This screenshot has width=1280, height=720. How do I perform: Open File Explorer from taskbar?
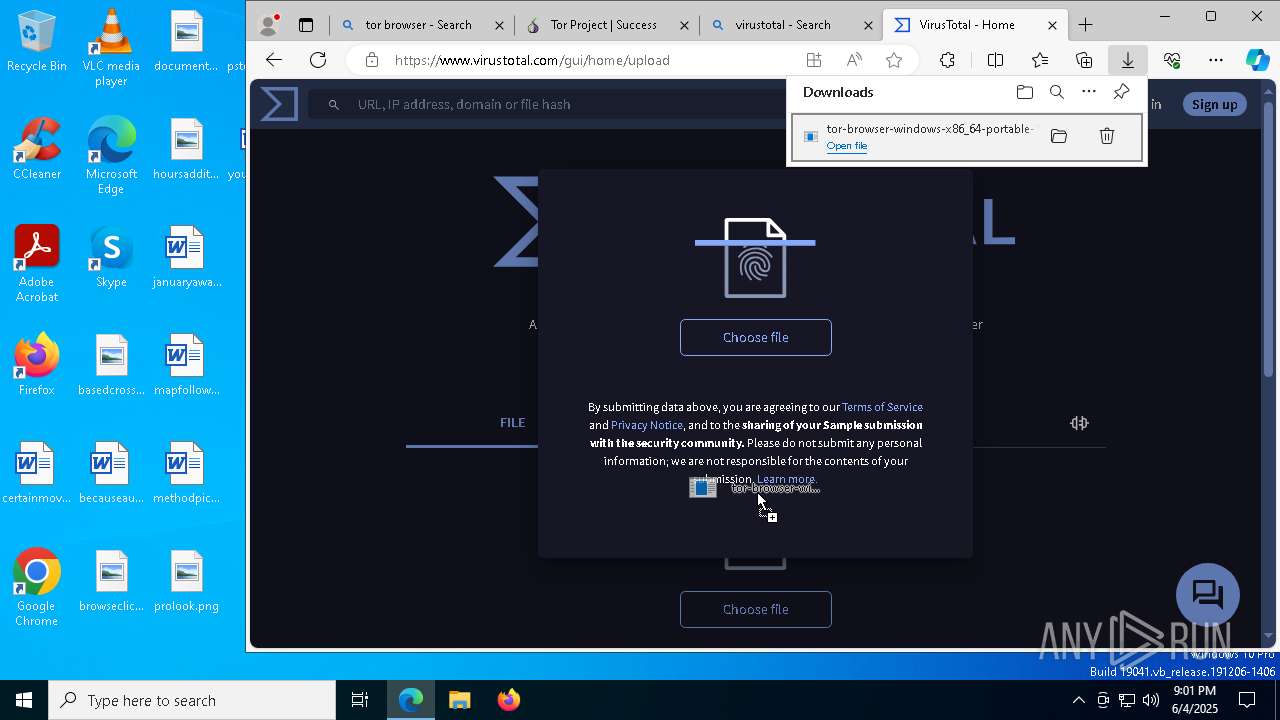tap(459, 700)
